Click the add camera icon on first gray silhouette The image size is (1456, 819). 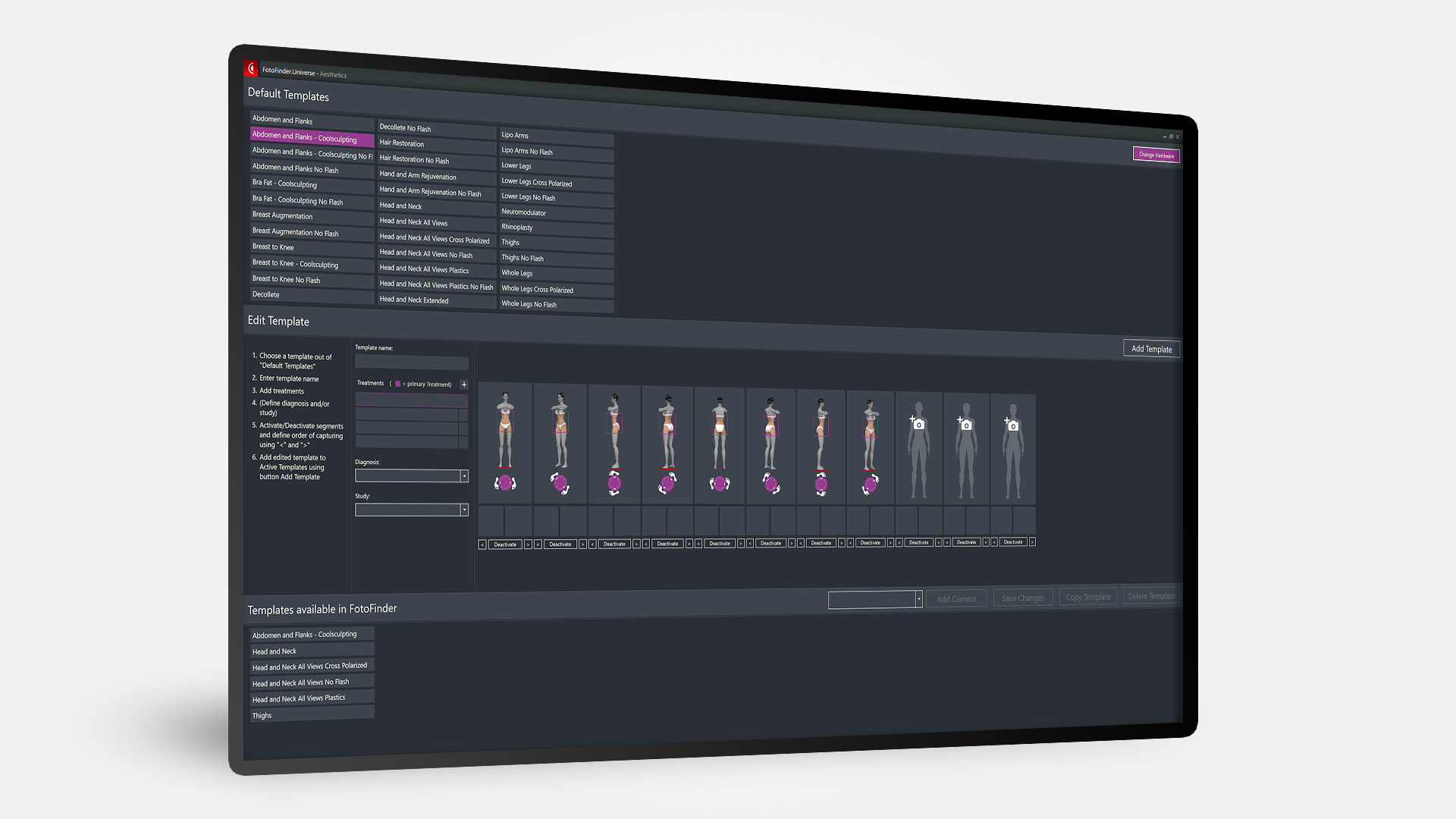click(x=919, y=425)
